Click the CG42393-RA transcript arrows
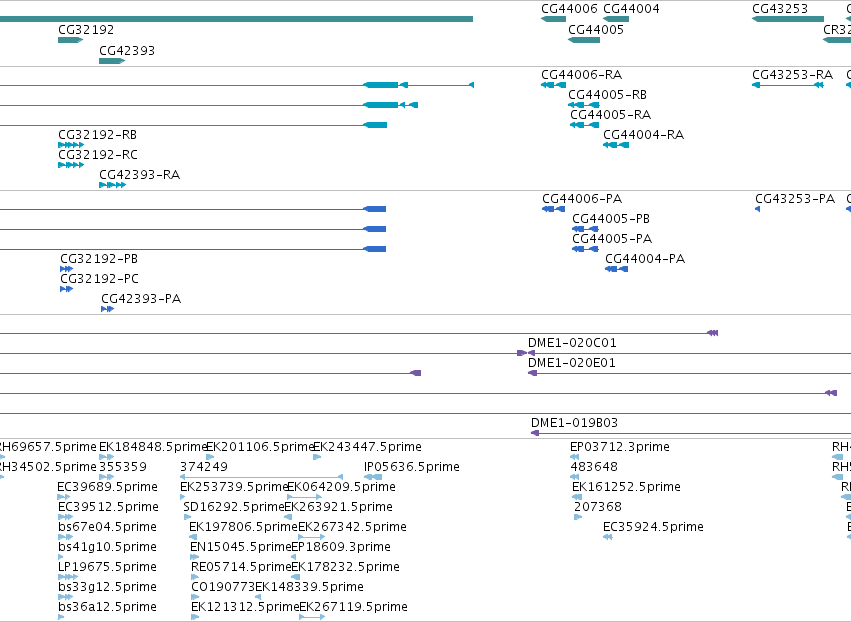Image resolution: width=851 pixels, height=622 pixels. (x=112, y=185)
